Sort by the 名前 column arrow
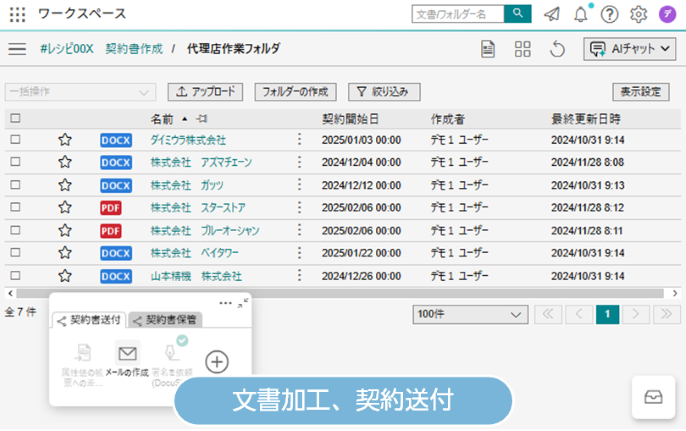The width and height of the screenshot is (686, 431). (185, 119)
